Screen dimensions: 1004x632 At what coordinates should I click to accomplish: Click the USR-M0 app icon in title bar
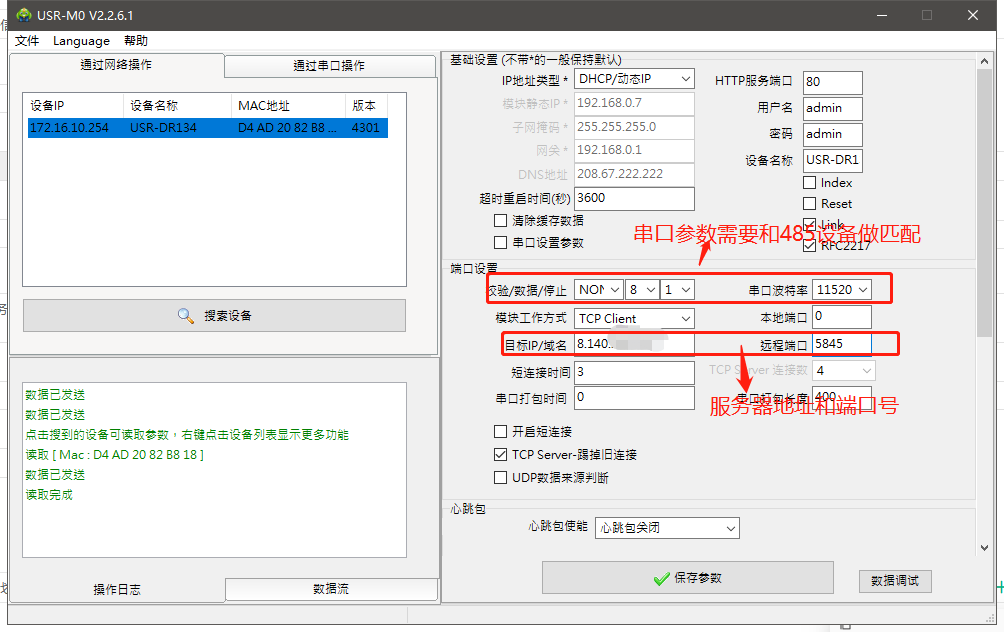24,15
